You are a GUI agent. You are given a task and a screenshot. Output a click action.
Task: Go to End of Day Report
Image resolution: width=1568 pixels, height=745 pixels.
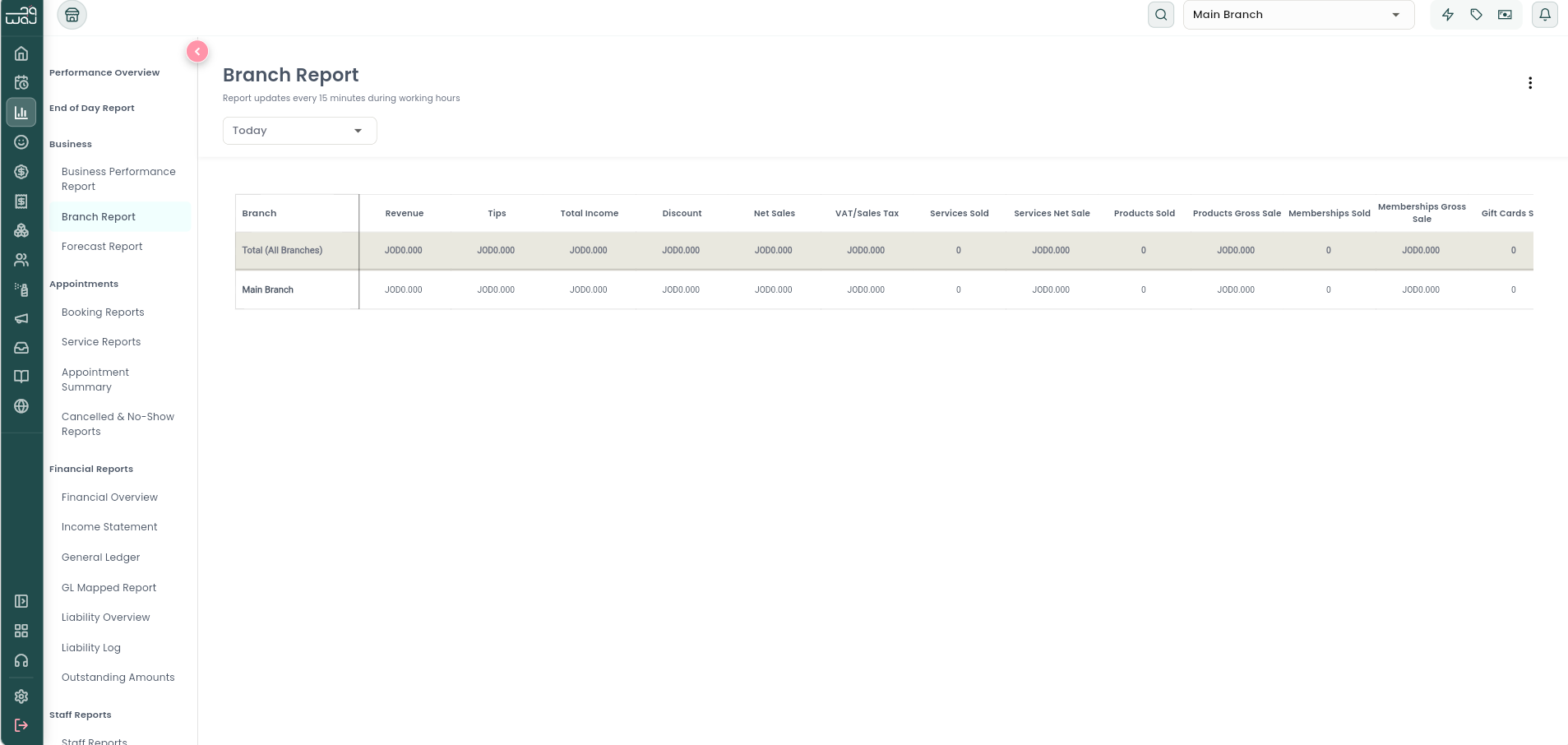point(92,108)
